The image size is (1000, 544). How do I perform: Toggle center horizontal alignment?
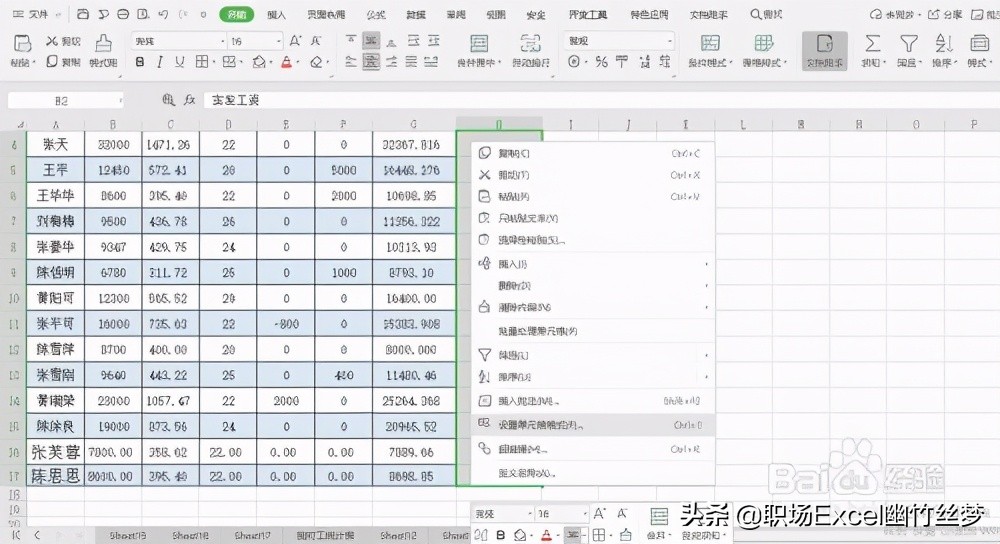[371, 62]
